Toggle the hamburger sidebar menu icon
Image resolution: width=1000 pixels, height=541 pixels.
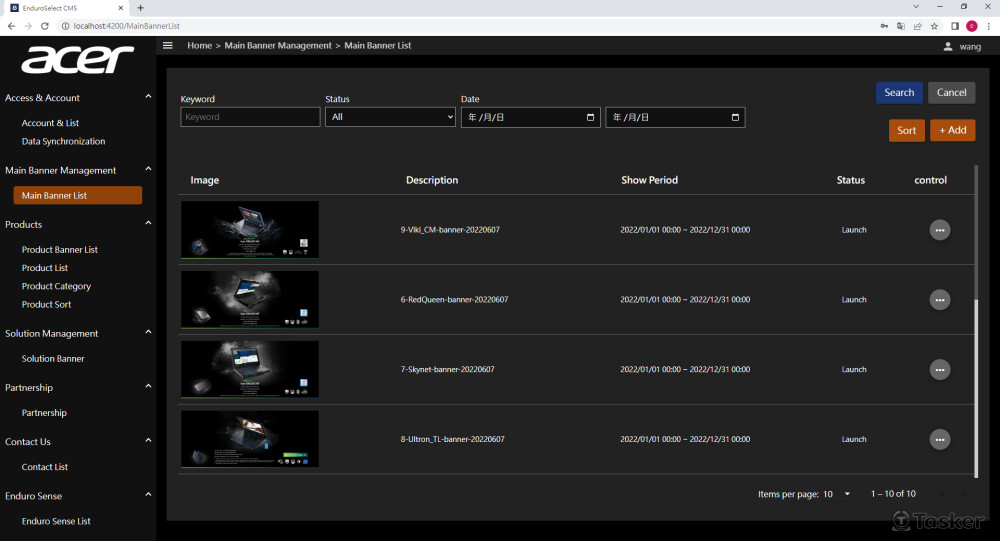pos(168,45)
